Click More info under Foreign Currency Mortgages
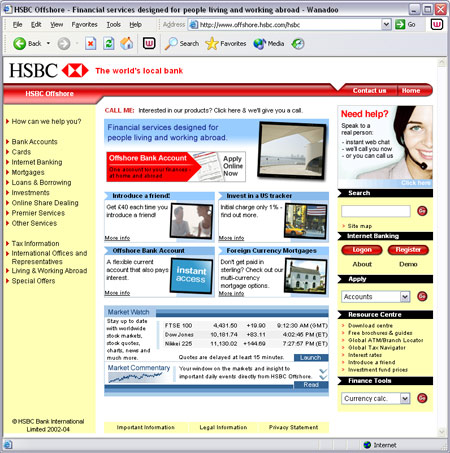450x453 pixels. (231, 293)
